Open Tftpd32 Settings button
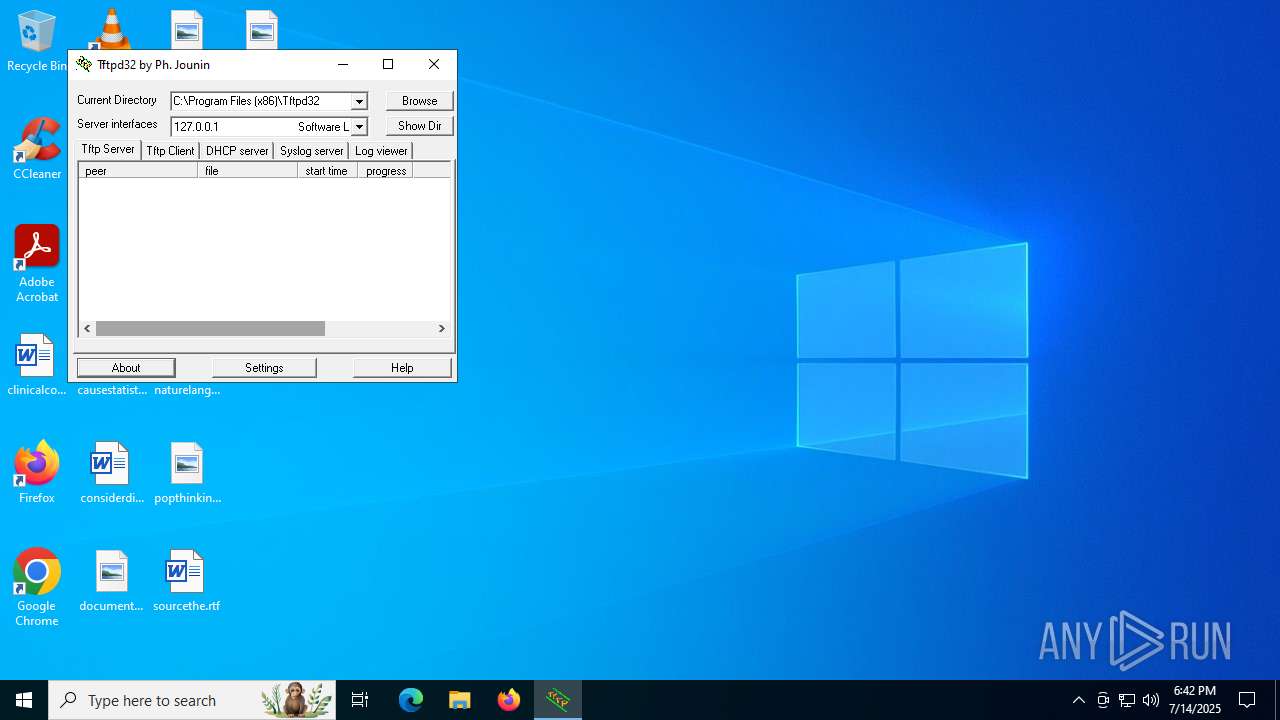 pyautogui.click(x=264, y=368)
